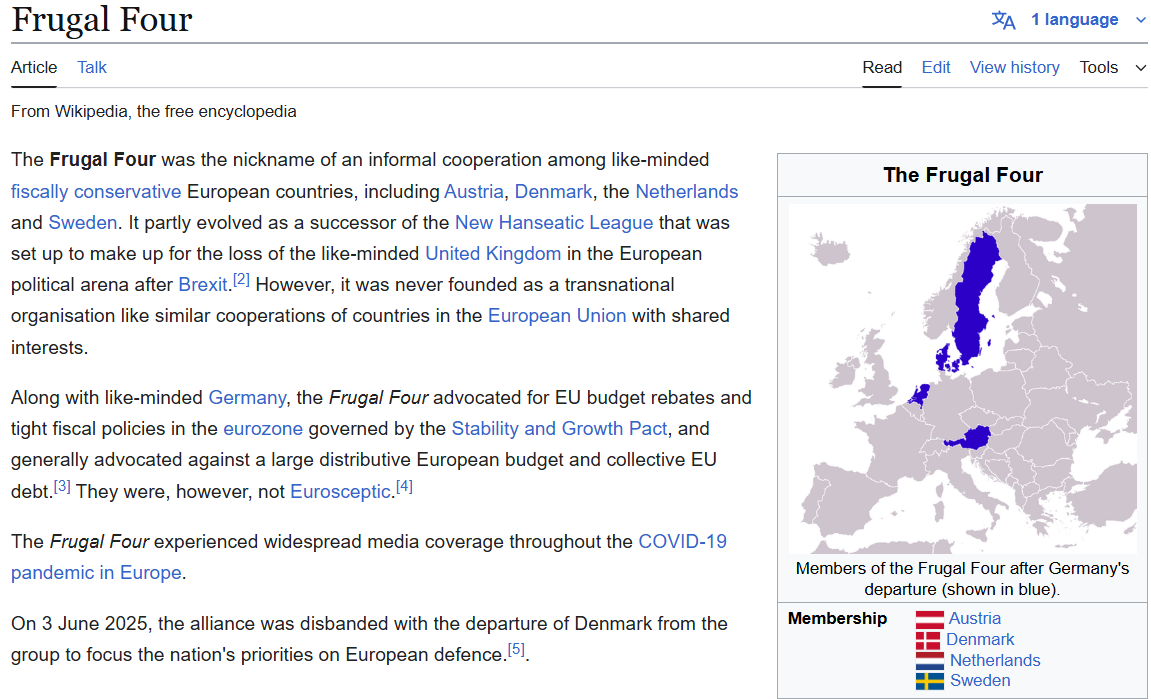Follow the Brexit link
The height and width of the screenshot is (699, 1151).
pos(203,285)
